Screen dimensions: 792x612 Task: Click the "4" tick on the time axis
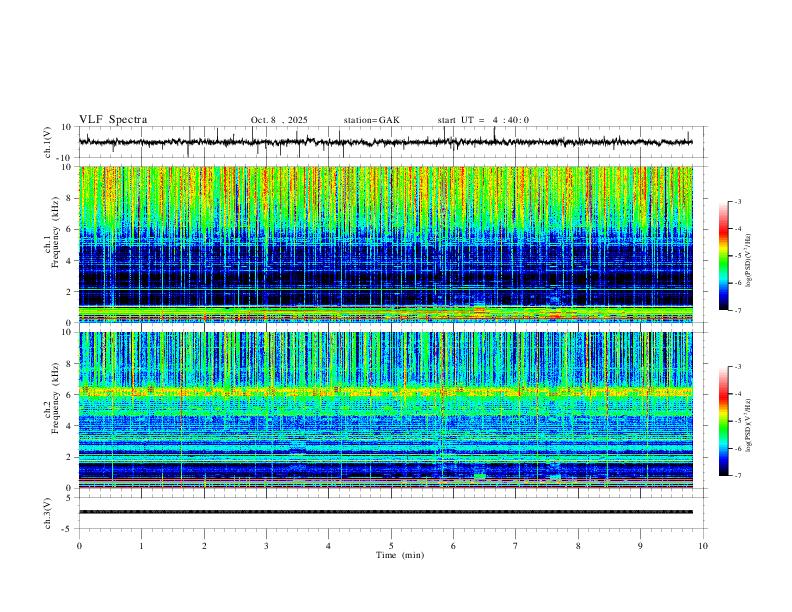pyautogui.click(x=328, y=546)
